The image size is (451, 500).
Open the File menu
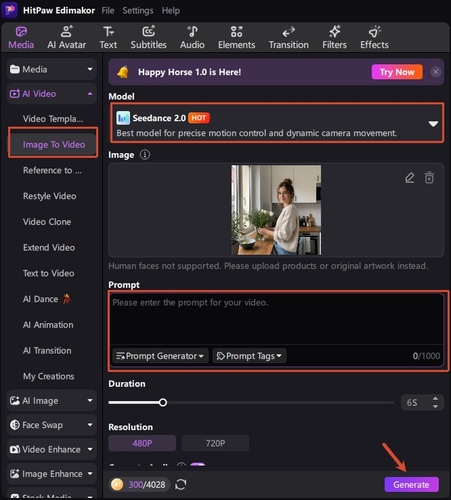108,11
